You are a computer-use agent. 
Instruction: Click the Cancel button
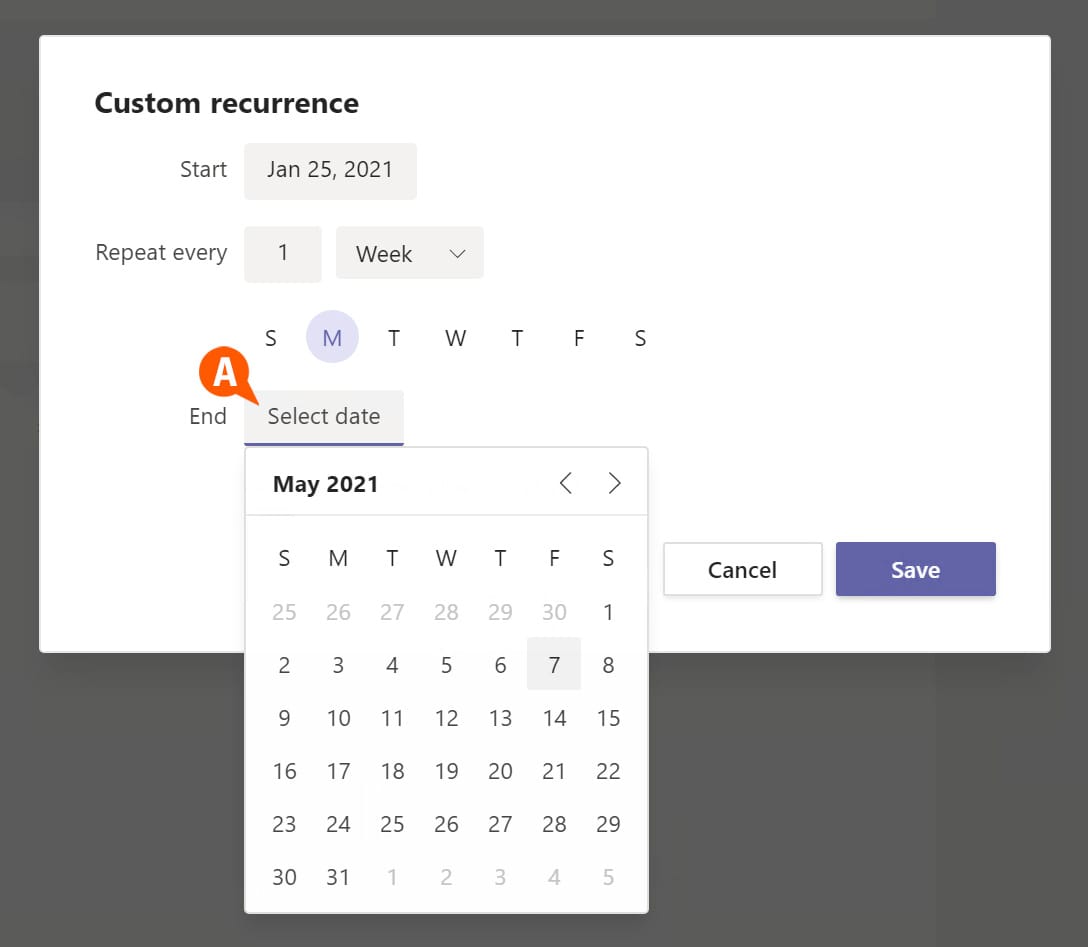[742, 570]
